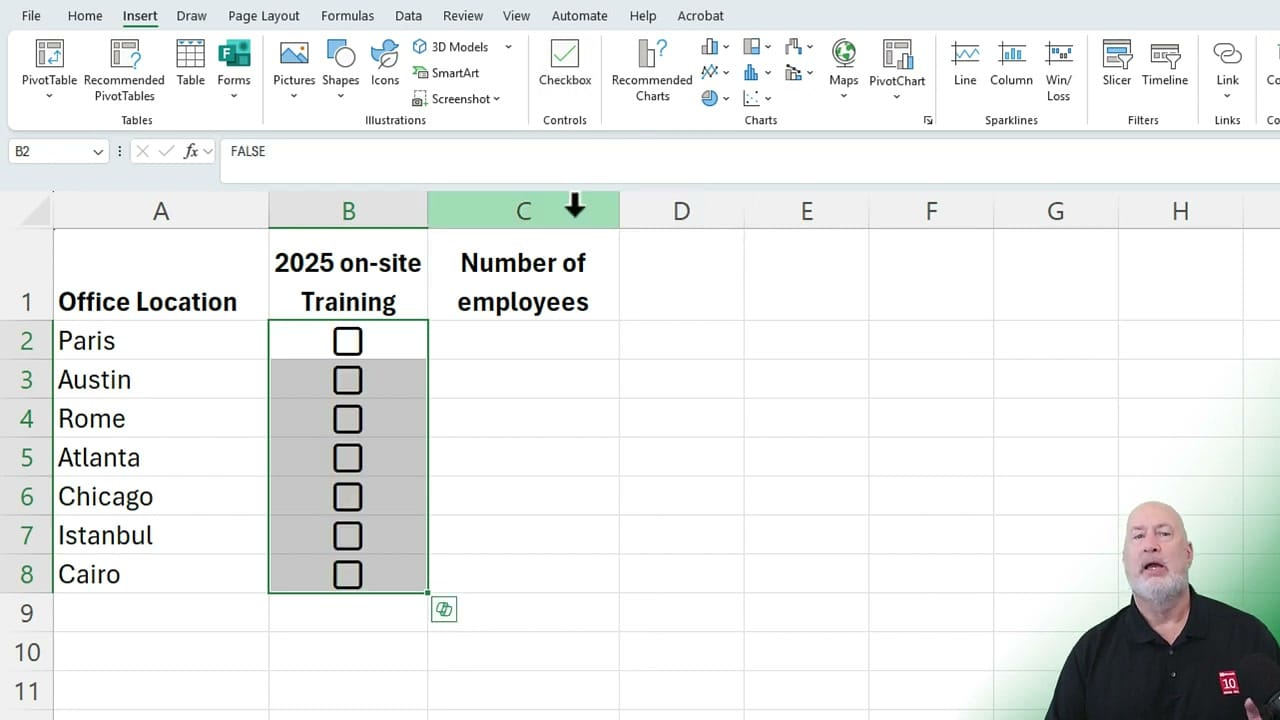Viewport: 1280px width, 720px height.
Task: Insert a Maps chart
Action: tap(843, 62)
